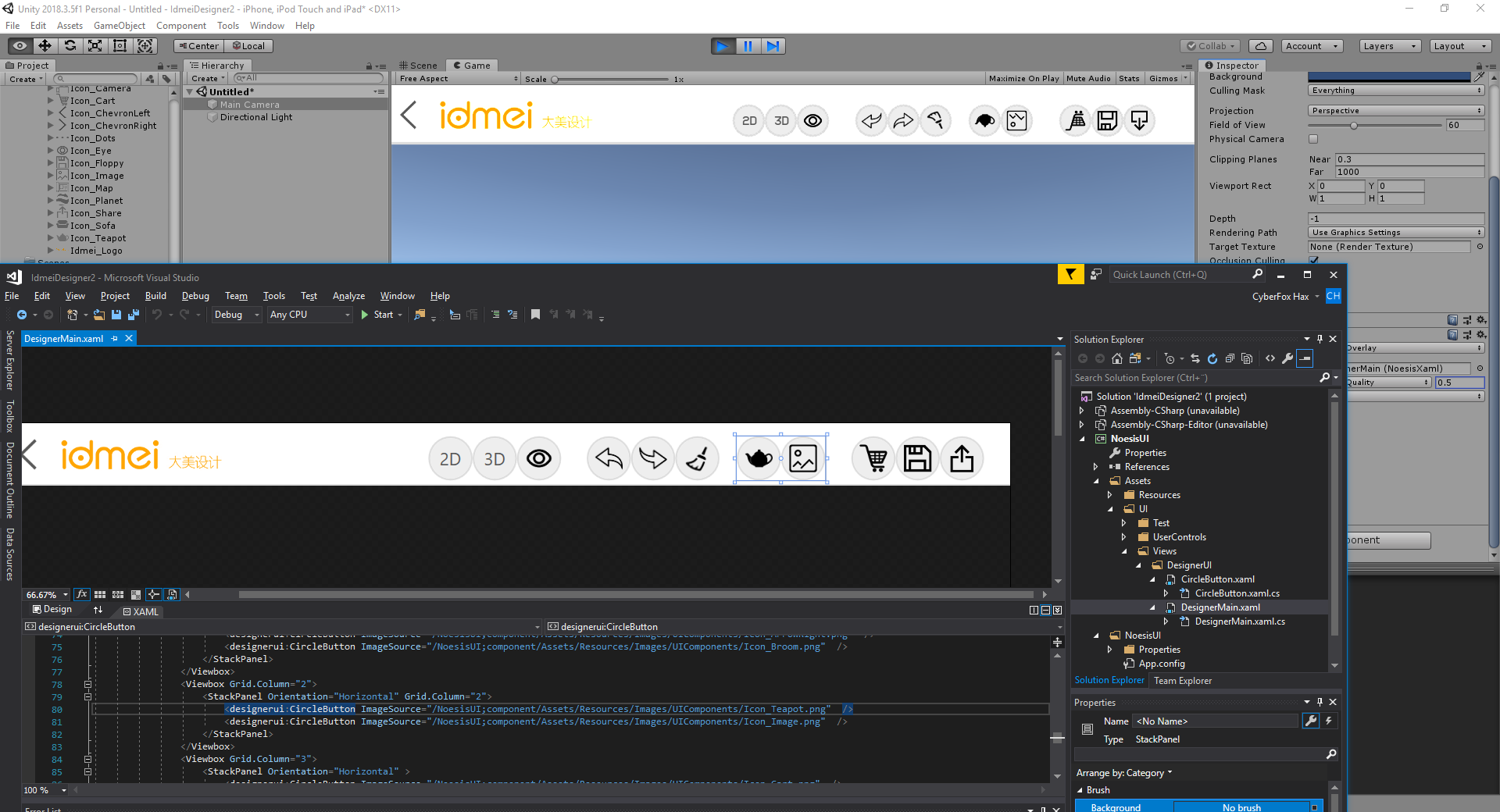Click the back chevron in Unity Game view
This screenshot has height=812, width=1500.
pos(408,116)
